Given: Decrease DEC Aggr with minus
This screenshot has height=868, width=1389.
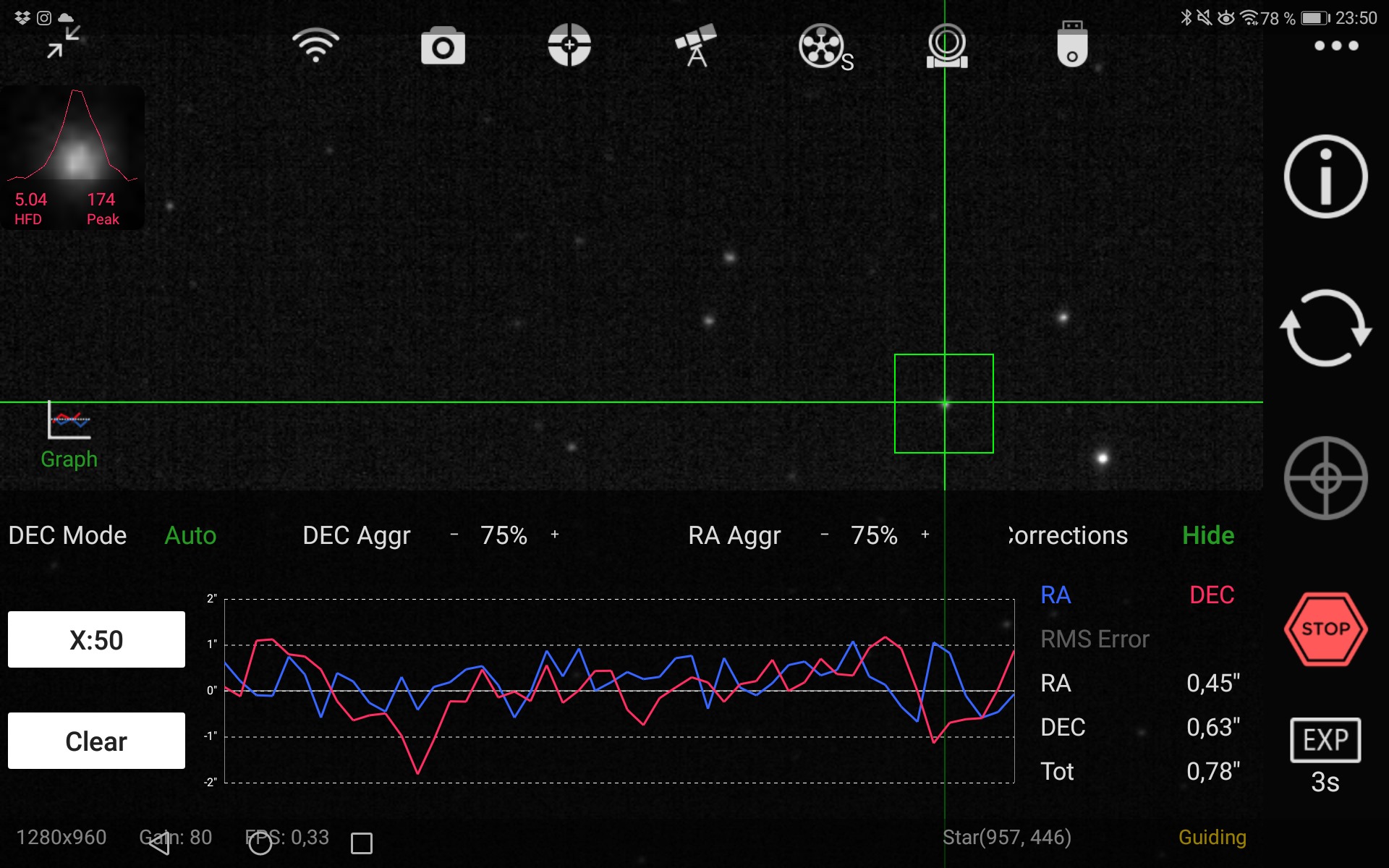Looking at the screenshot, I should [454, 535].
